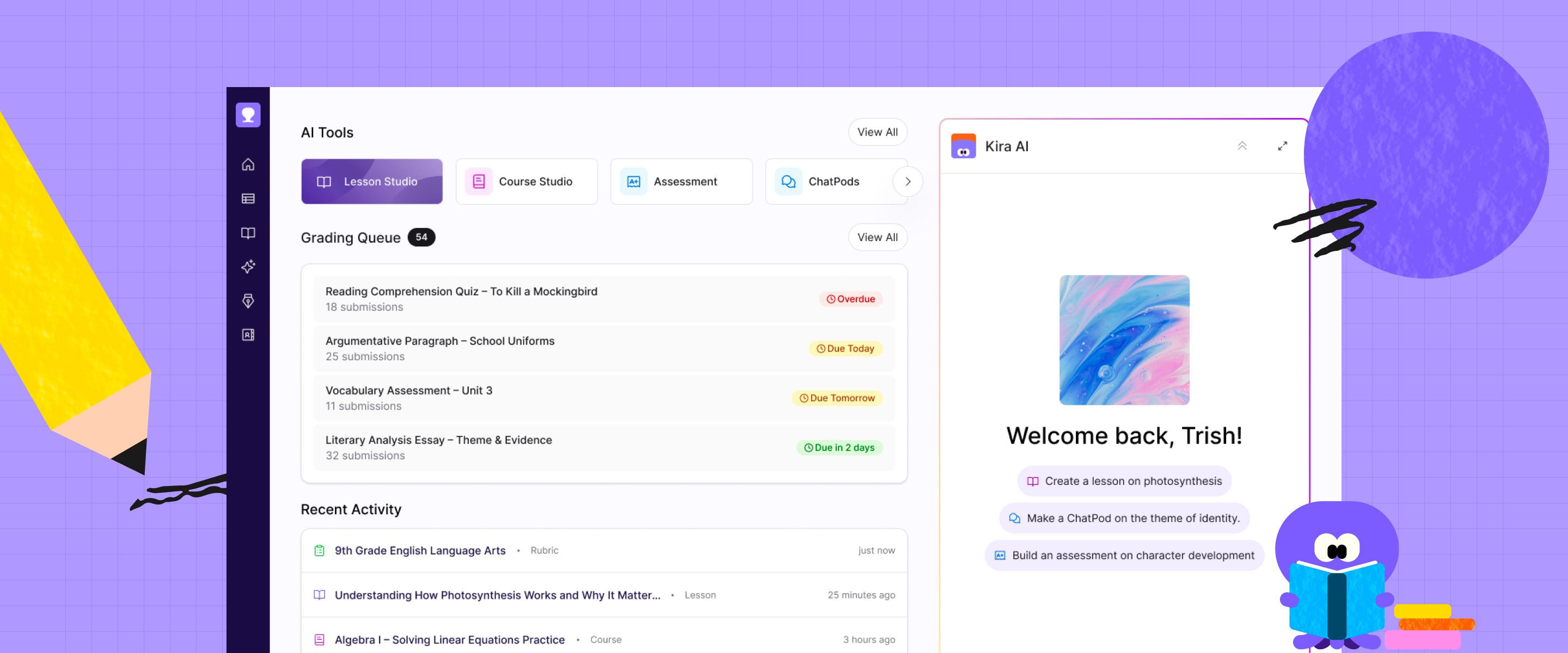Expand Kira AI panel to fullscreen

pos(1282,146)
